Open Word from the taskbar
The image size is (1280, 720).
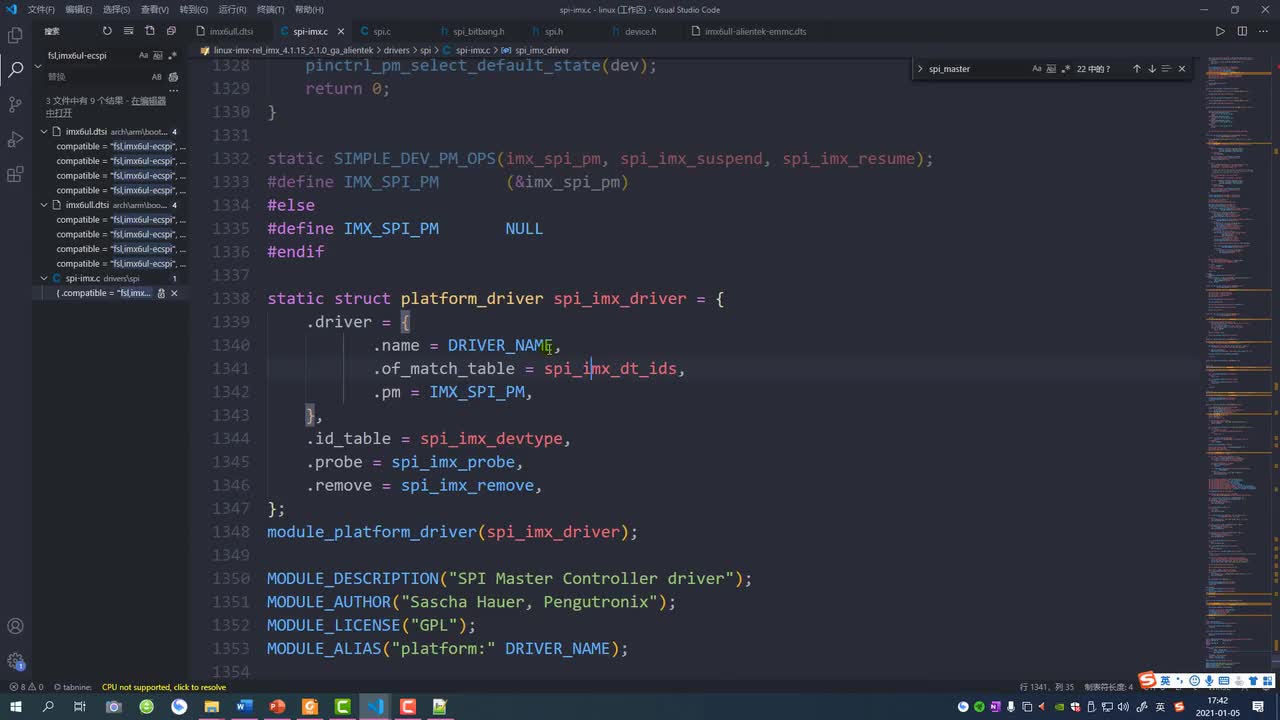tap(244, 707)
